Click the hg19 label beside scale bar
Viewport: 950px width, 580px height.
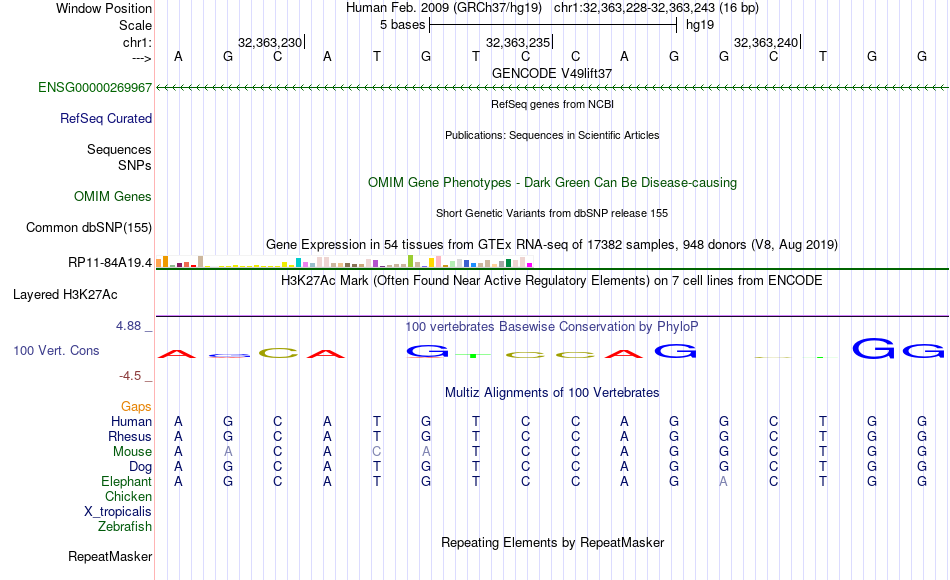pos(700,25)
